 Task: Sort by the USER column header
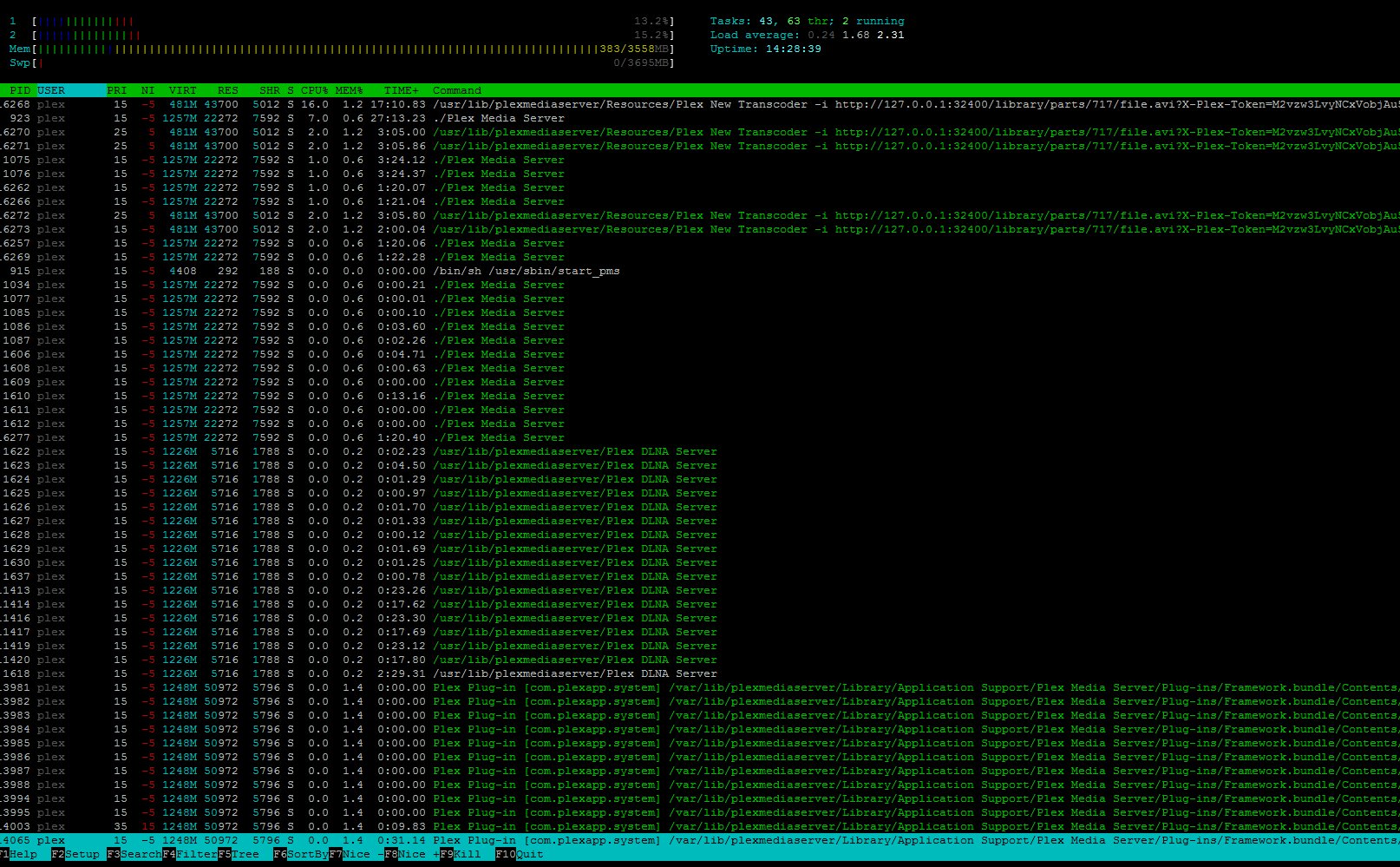[x=51, y=90]
